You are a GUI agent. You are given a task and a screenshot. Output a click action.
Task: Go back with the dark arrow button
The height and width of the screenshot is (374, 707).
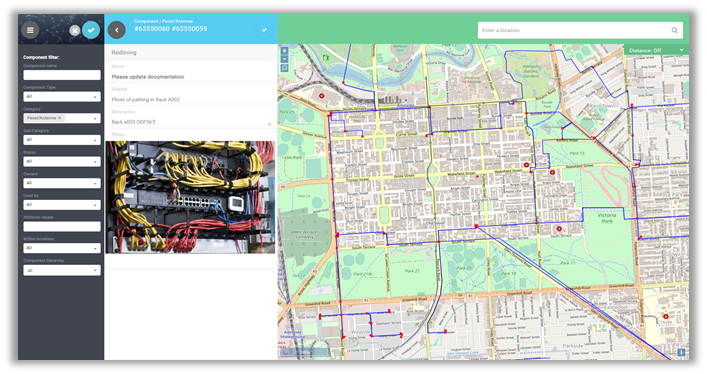pos(117,30)
